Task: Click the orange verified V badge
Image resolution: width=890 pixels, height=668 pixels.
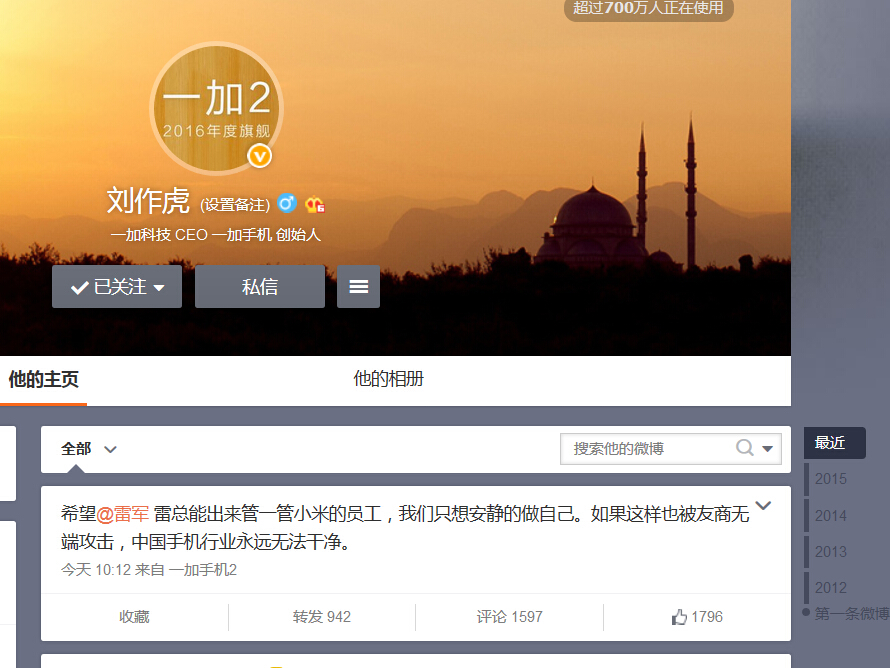Action: (x=260, y=156)
